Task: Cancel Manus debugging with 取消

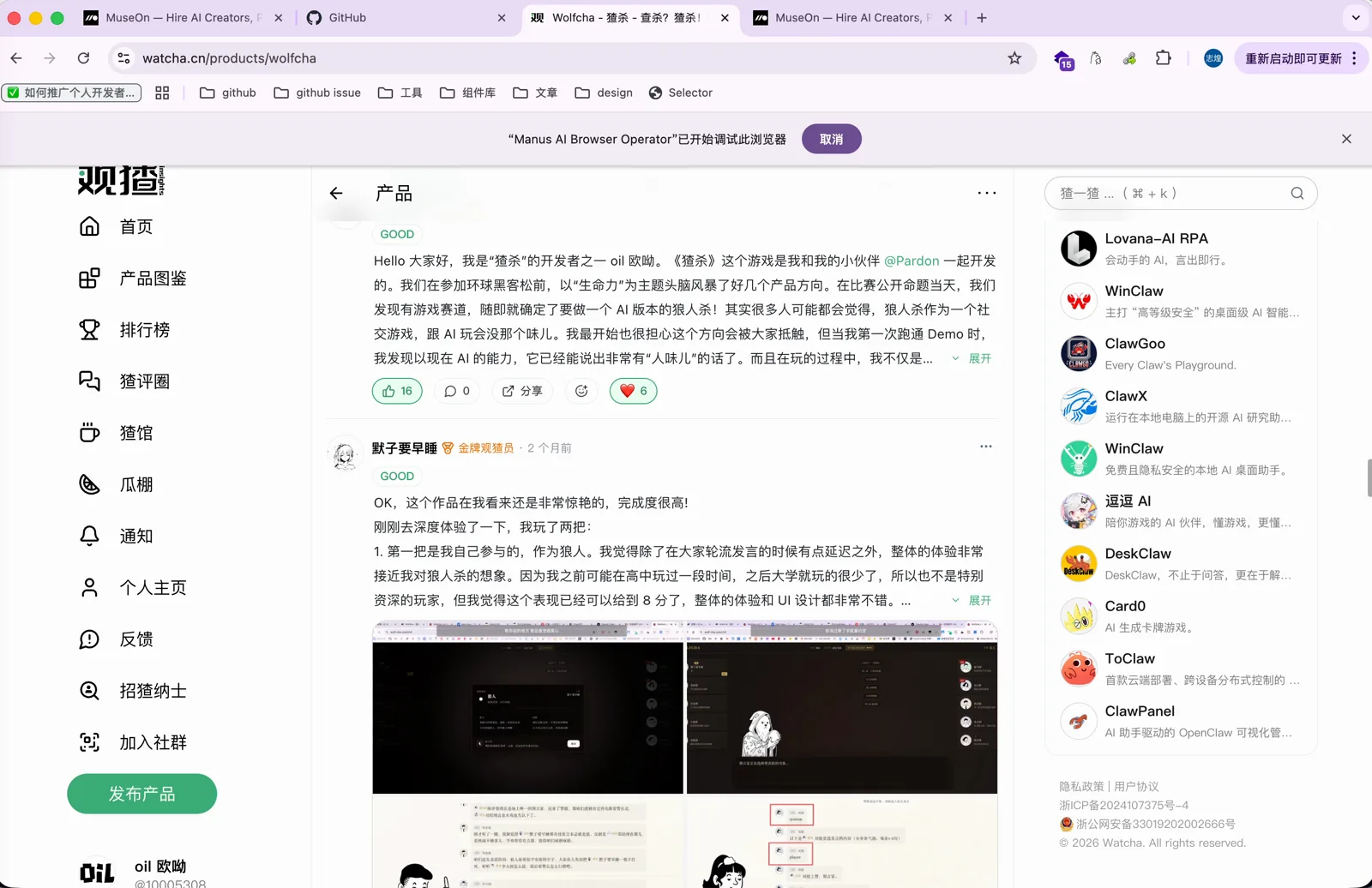Action: tap(831, 139)
